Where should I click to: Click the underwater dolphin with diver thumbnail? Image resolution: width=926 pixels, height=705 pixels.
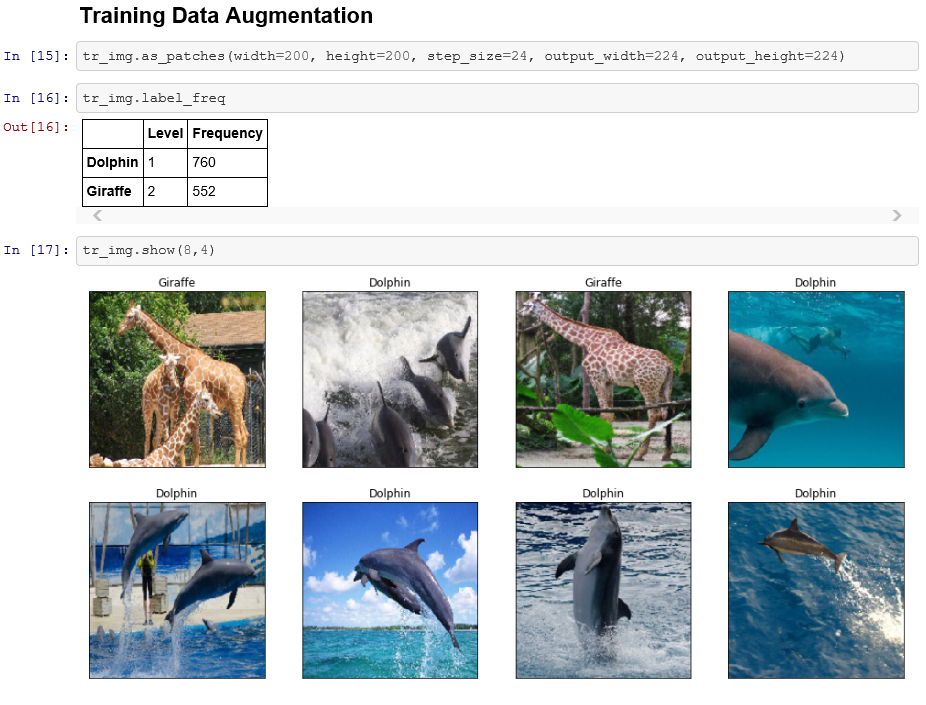(816, 379)
